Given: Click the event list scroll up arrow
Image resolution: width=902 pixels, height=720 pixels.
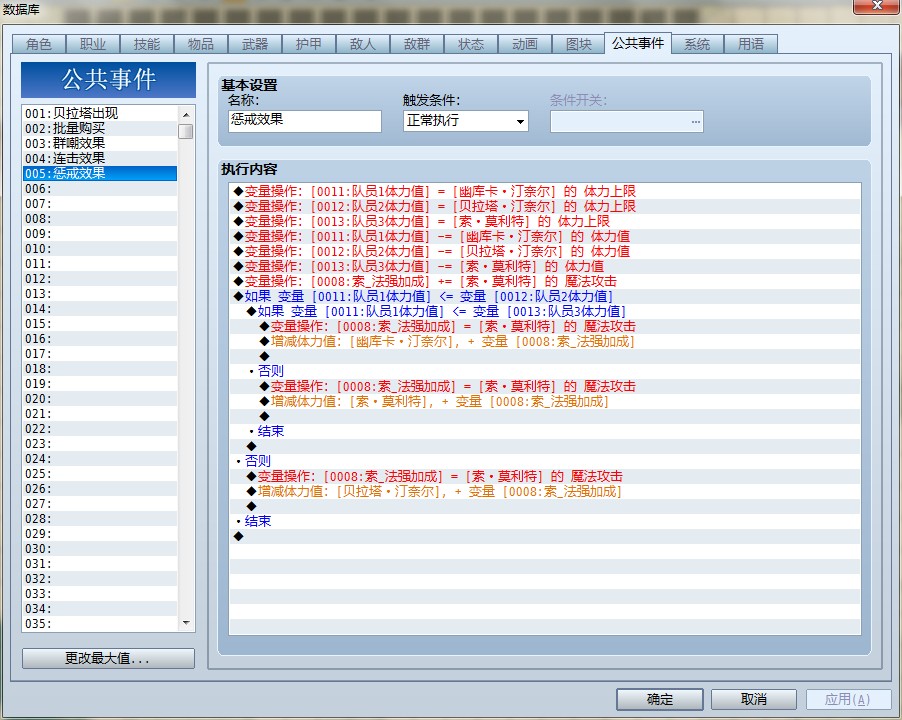Looking at the screenshot, I should point(186,114).
